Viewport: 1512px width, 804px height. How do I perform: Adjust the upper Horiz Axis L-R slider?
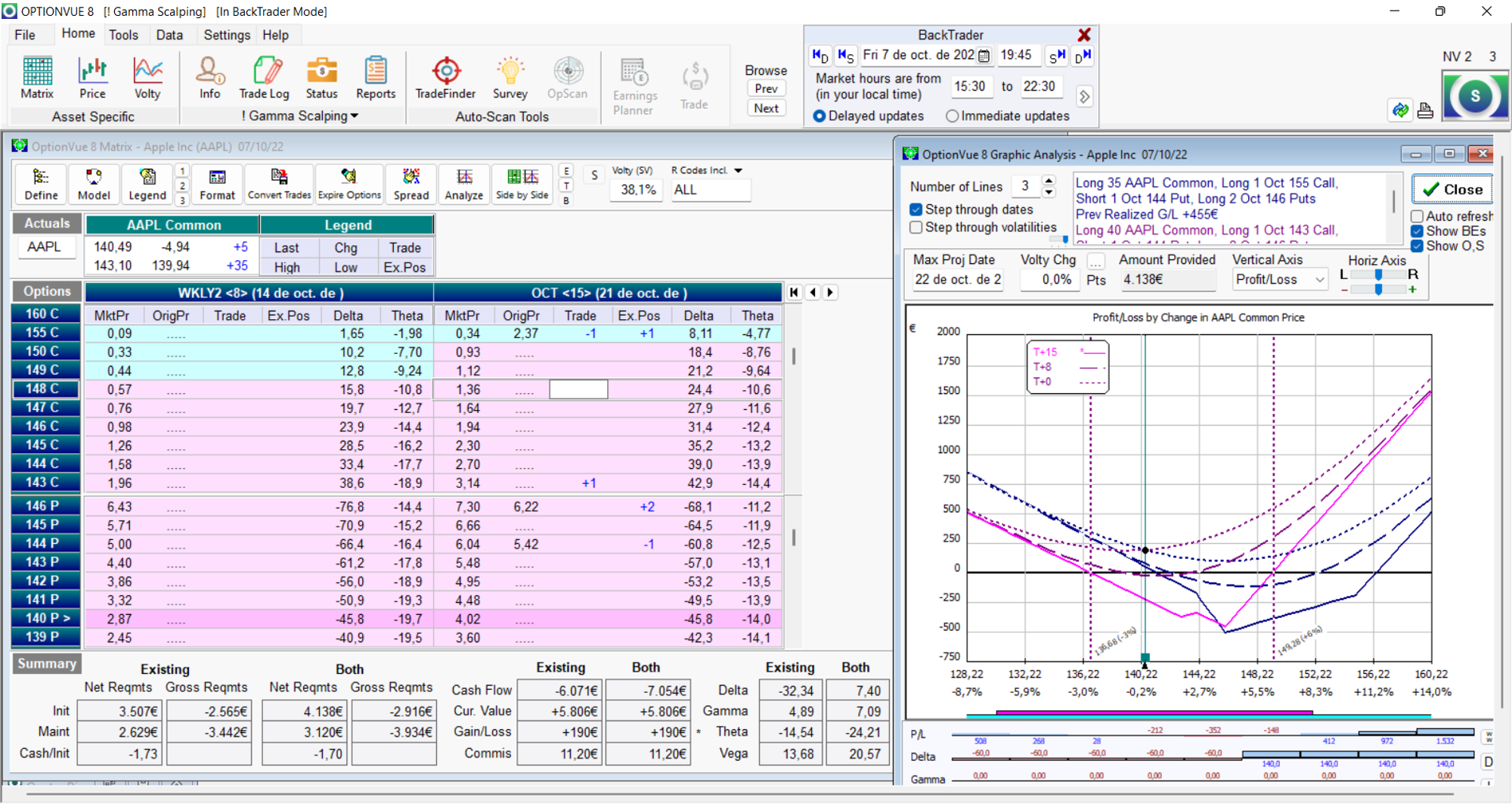1378,275
